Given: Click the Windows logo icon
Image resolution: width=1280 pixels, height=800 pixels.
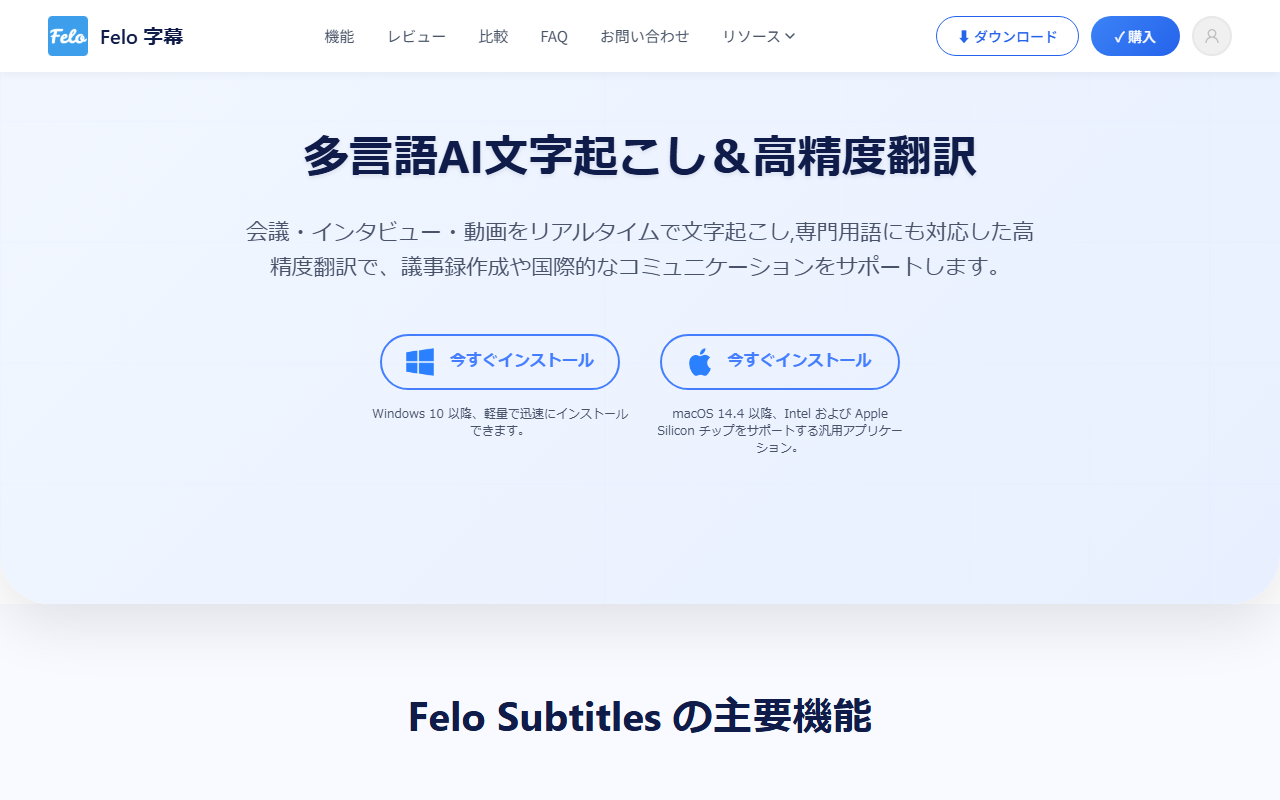Looking at the screenshot, I should click(x=420, y=362).
